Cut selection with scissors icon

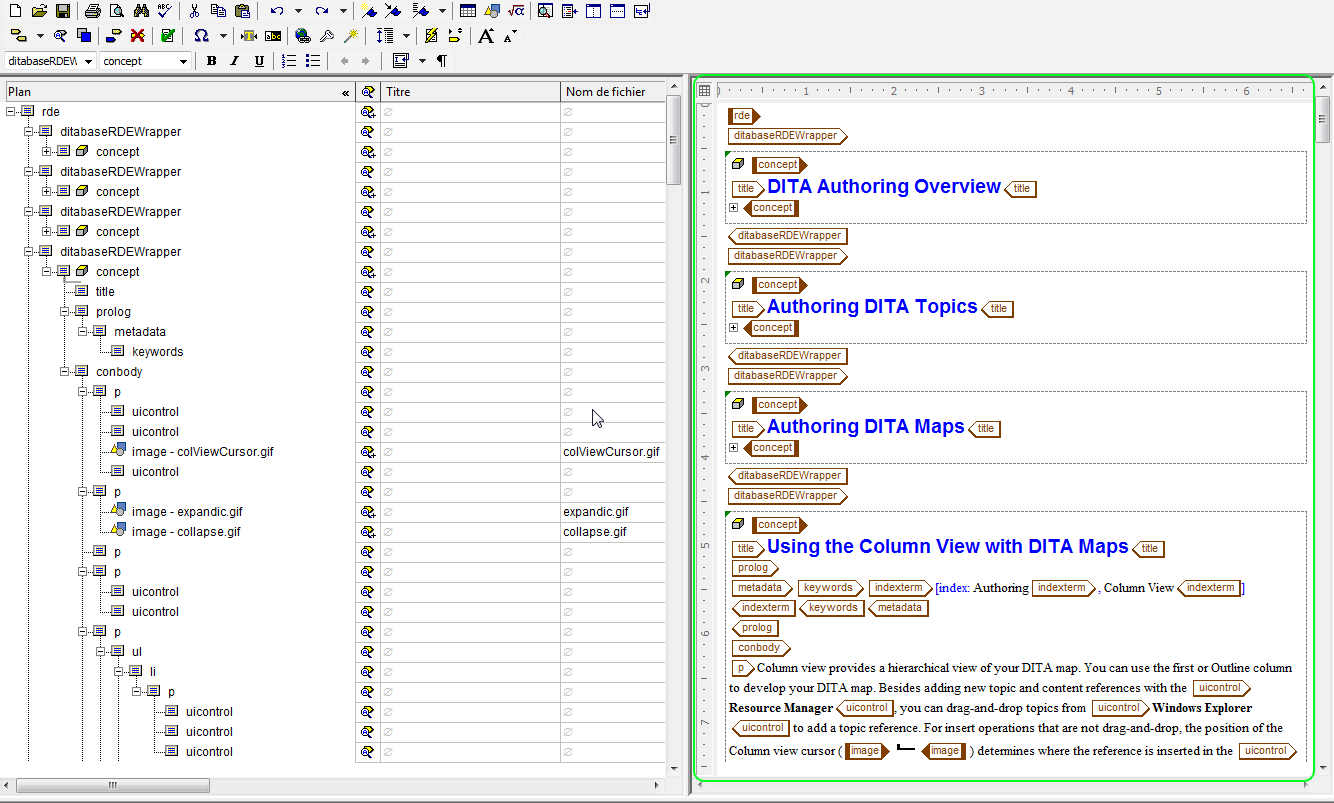tap(195, 11)
